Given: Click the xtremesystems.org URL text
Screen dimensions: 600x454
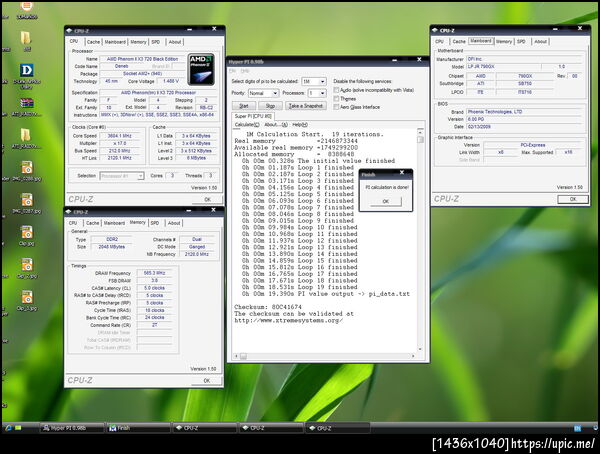Looking at the screenshot, I should [288, 320].
